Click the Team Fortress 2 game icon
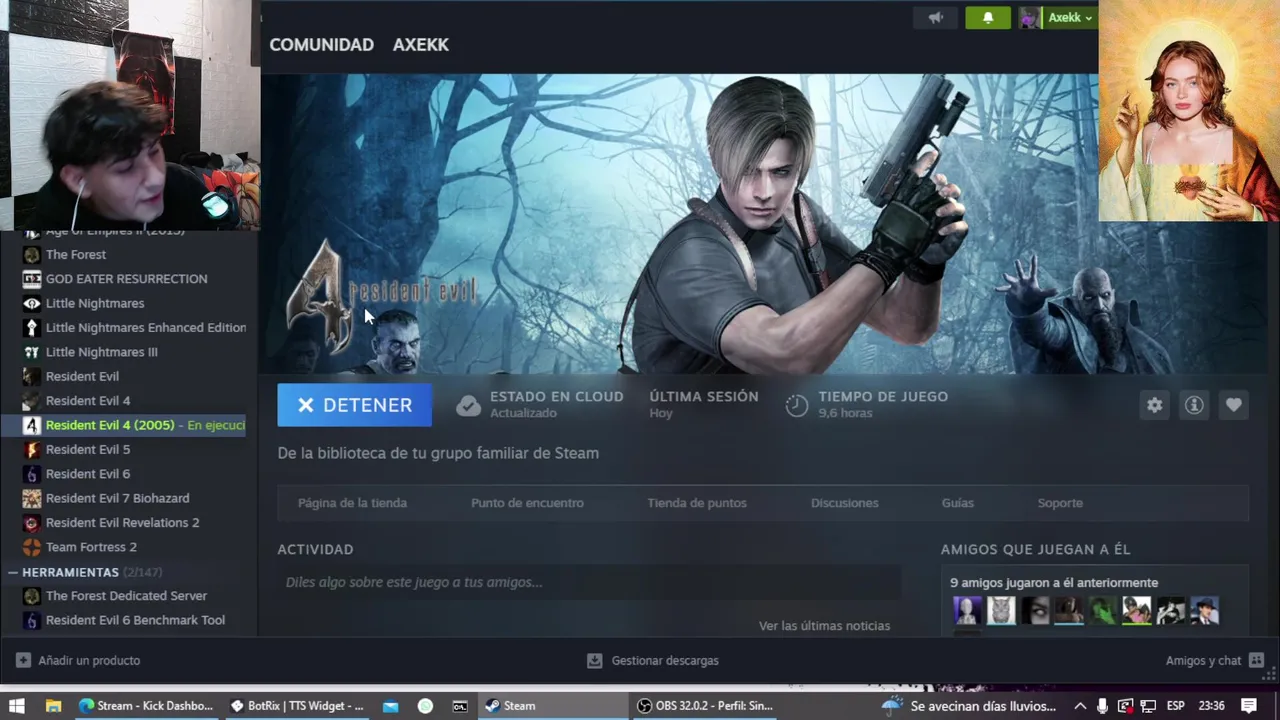The width and height of the screenshot is (1280, 720). [32, 547]
